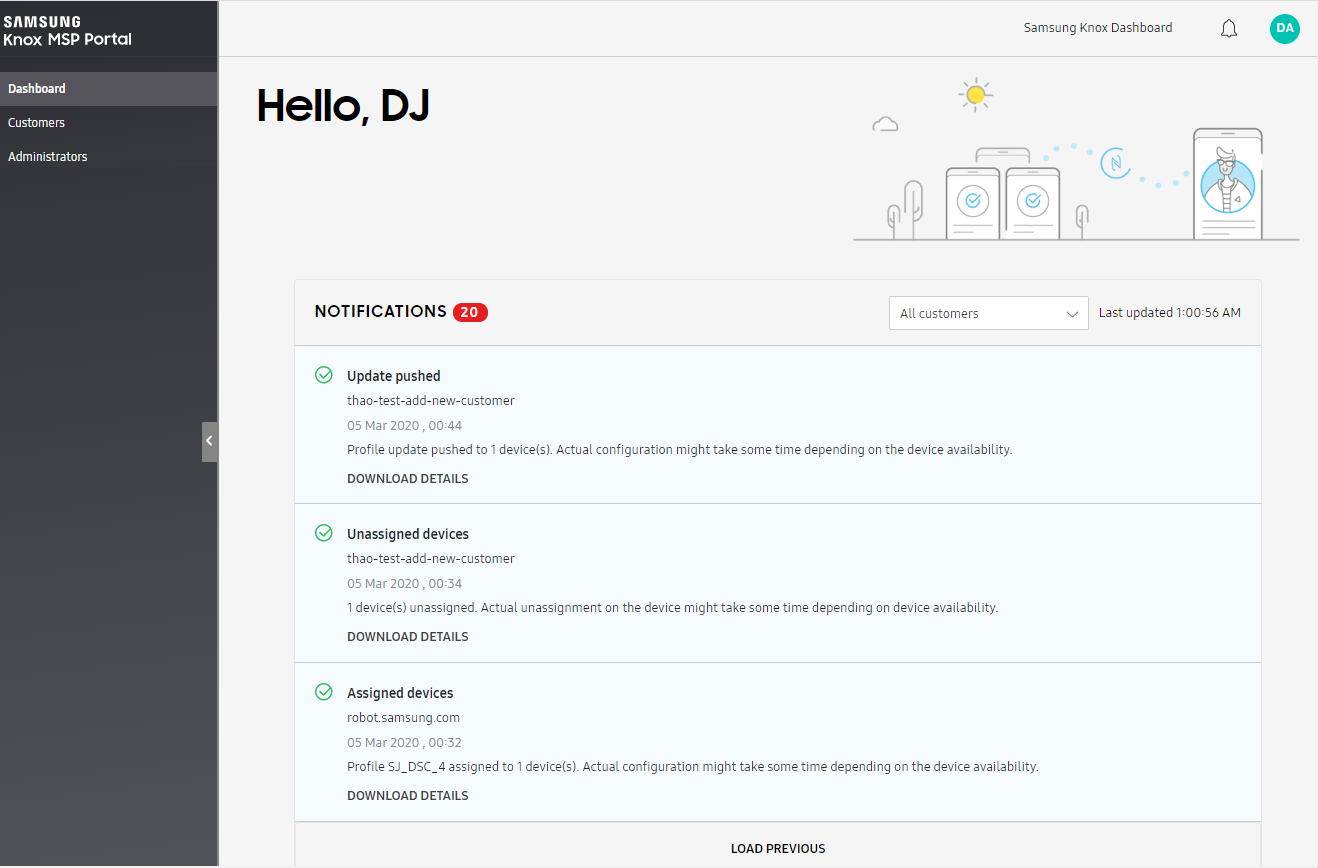Click the Profile SJ_DSC_4 assigned message
Image resolution: width=1318 pixels, height=868 pixels.
coord(693,767)
